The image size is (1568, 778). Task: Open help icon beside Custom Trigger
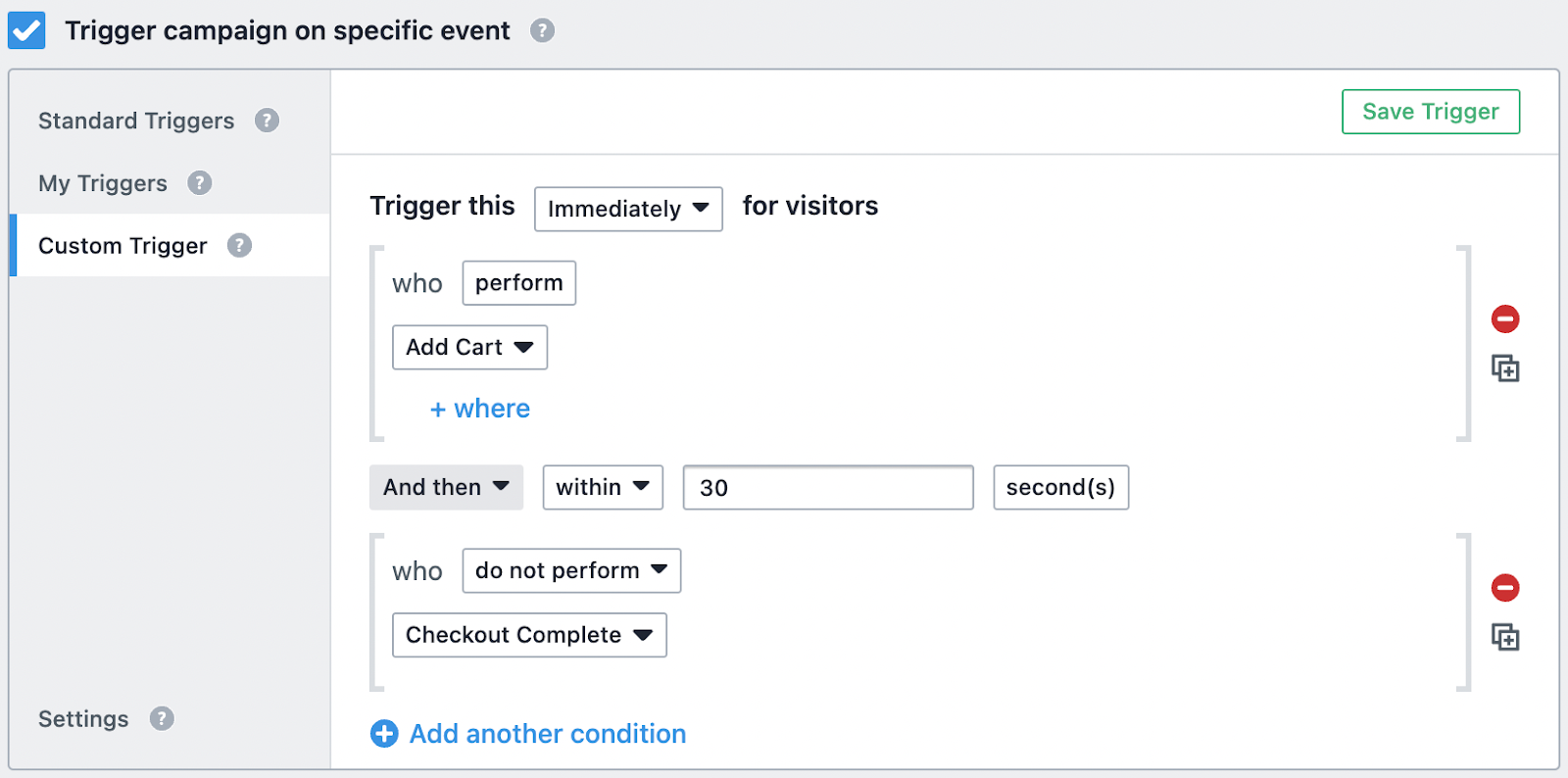pyautogui.click(x=239, y=245)
